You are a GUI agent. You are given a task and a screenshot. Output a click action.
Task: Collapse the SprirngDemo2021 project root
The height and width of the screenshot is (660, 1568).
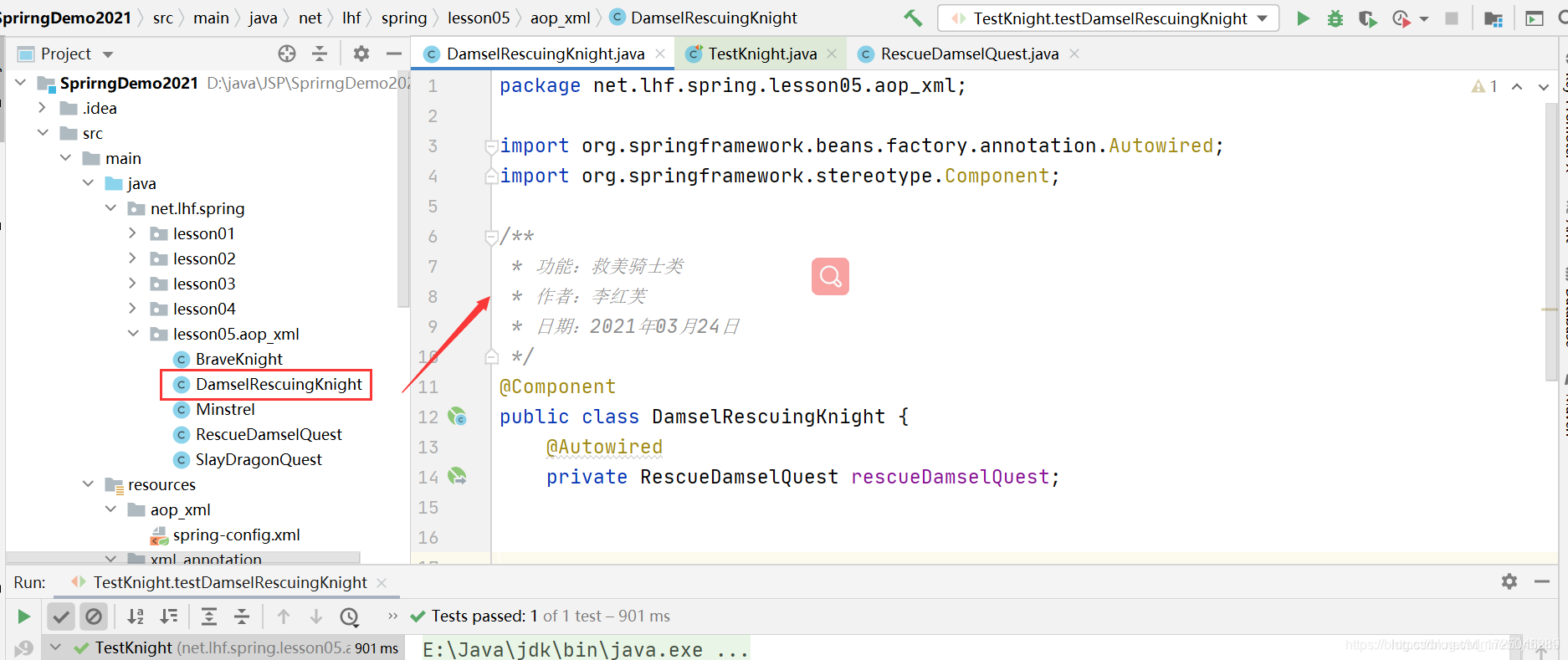21,83
